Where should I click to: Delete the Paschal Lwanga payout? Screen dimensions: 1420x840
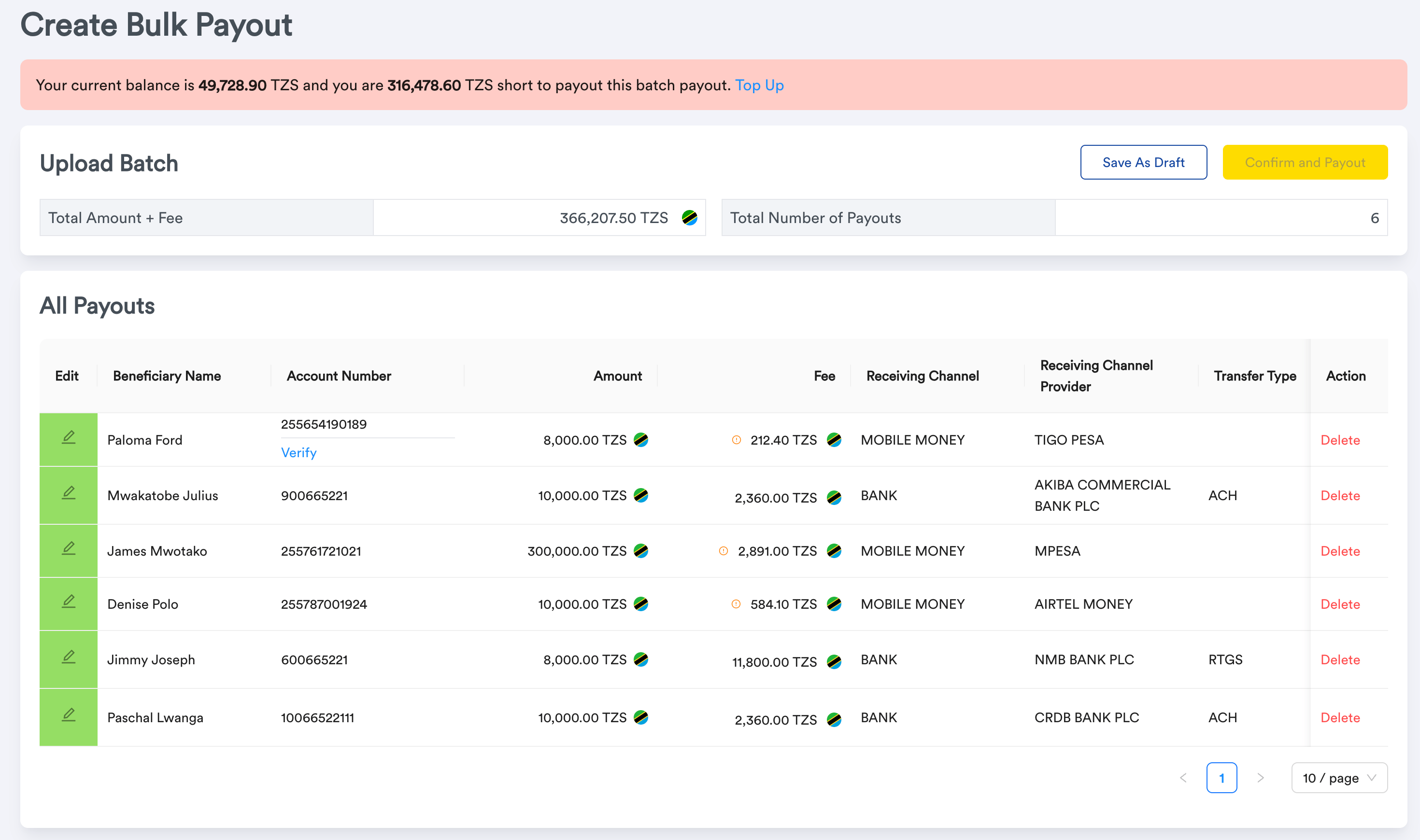click(1340, 717)
